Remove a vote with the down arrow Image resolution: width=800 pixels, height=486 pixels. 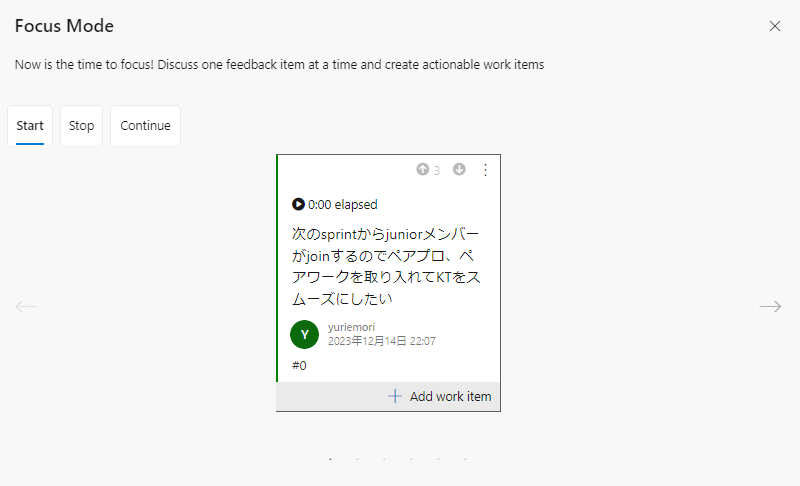pyautogui.click(x=459, y=169)
